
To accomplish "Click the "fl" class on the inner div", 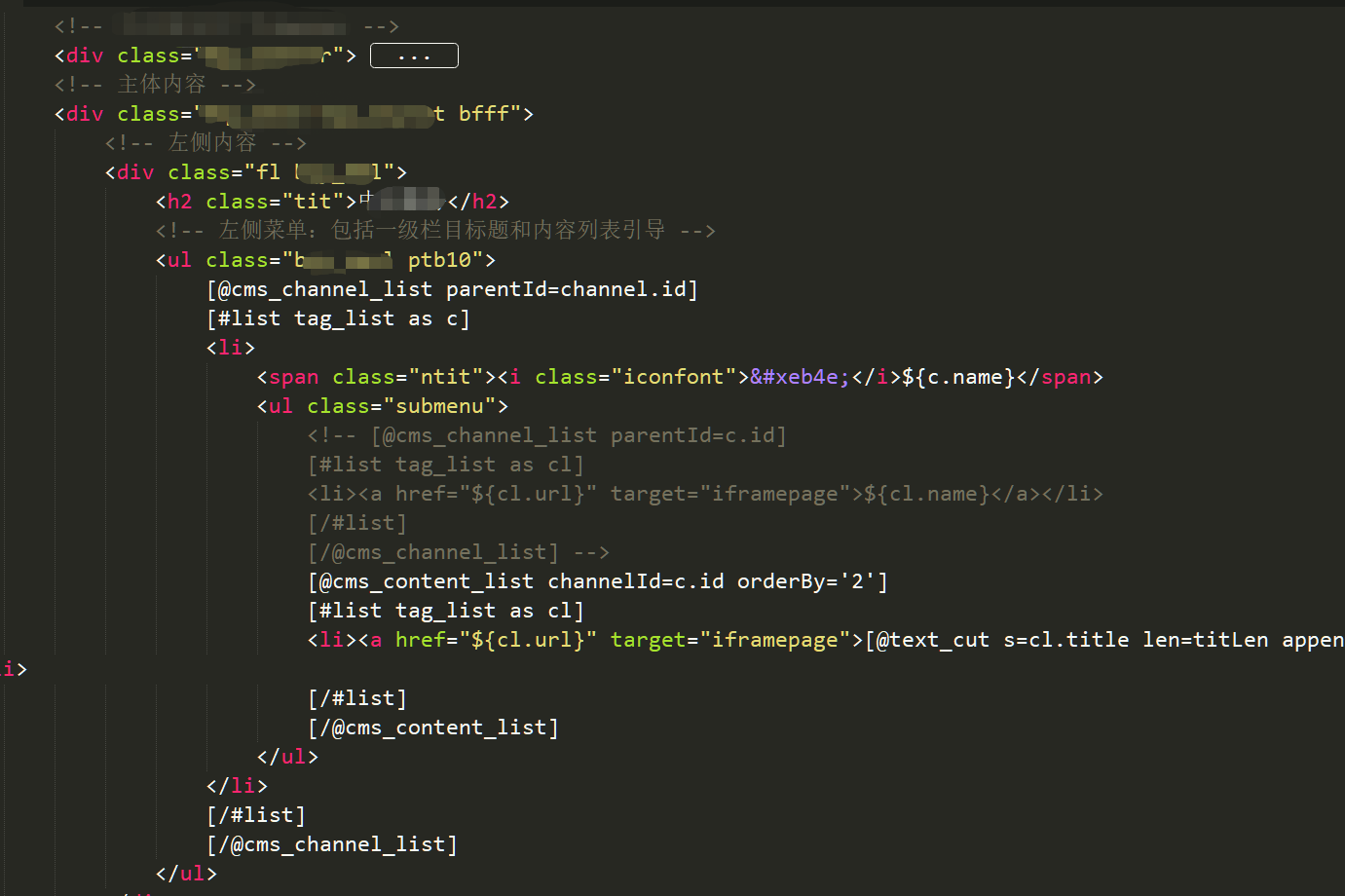I will pos(268,172).
